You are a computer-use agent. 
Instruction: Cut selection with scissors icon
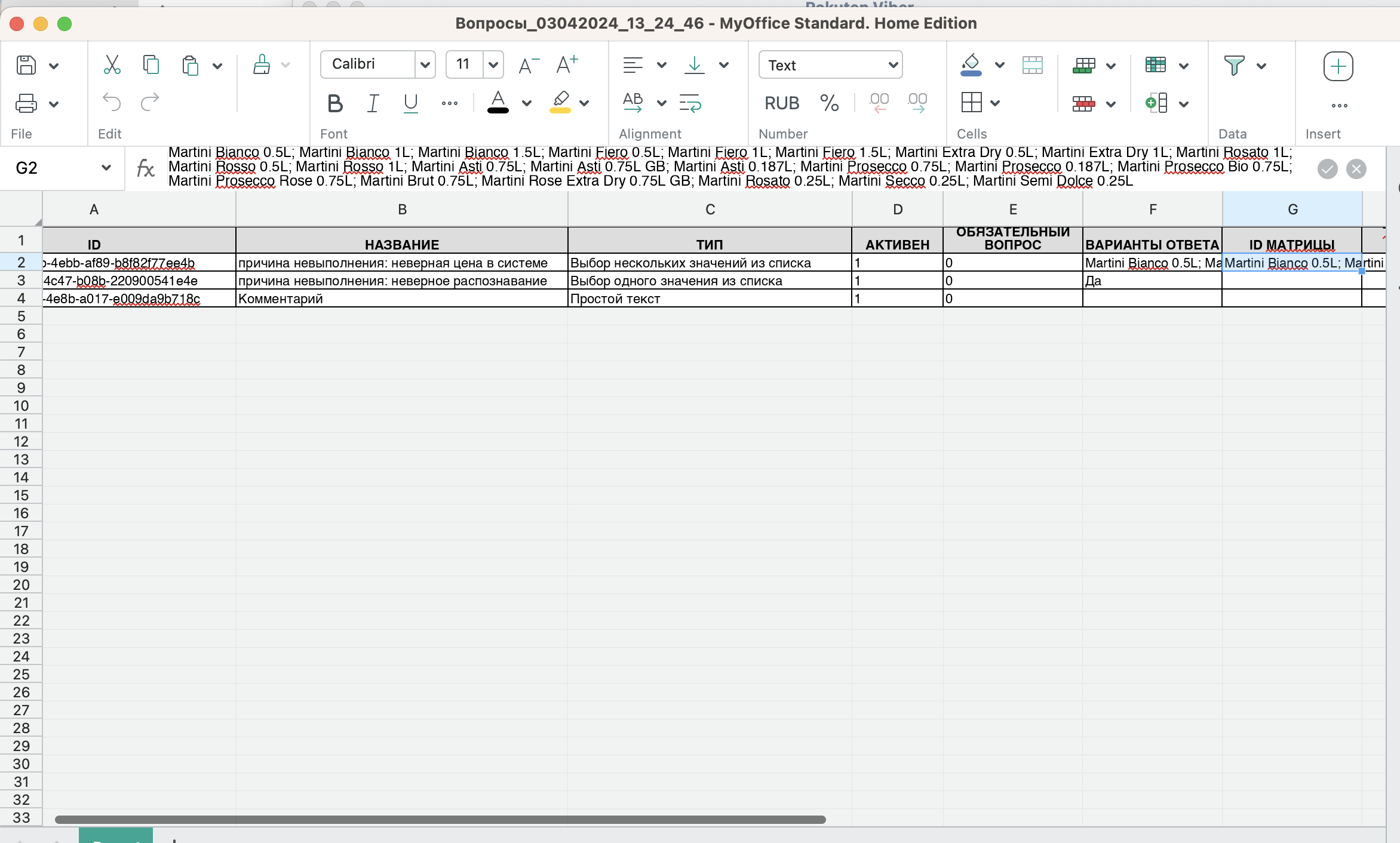[x=112, y=64]
